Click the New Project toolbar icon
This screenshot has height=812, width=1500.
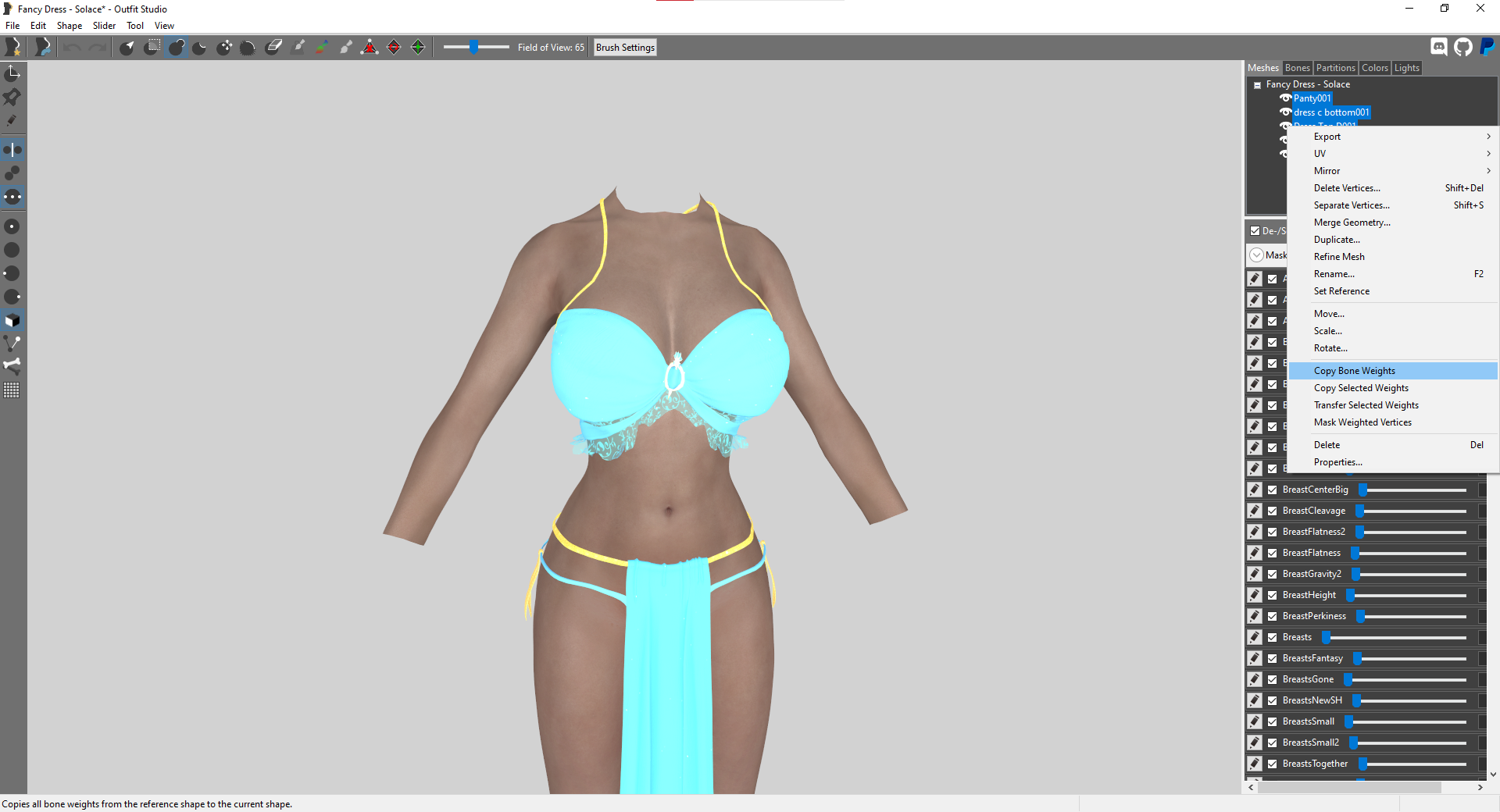tap(13, 47)
